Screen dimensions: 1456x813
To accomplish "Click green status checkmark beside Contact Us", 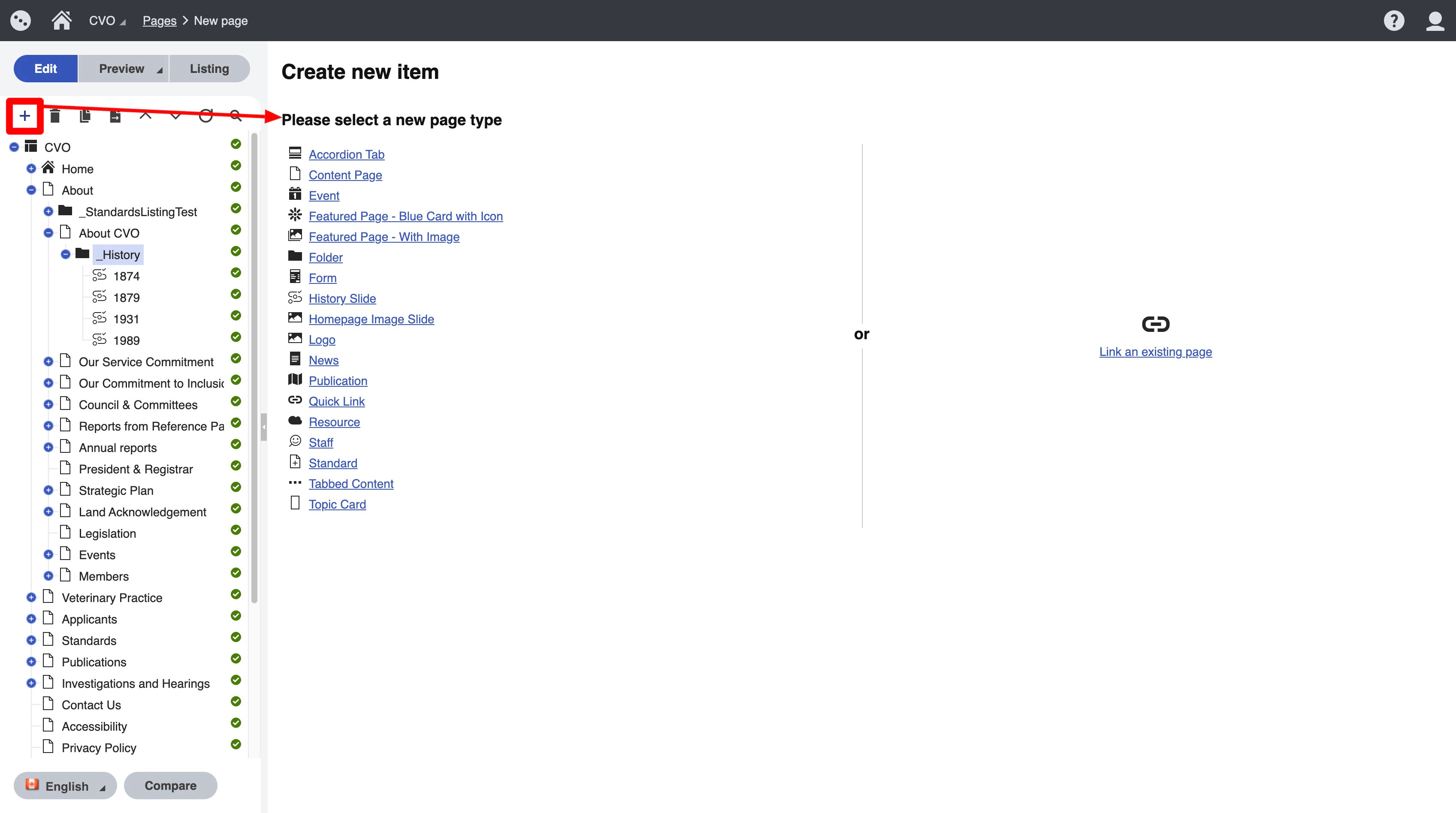I will (x=236, y=702).
